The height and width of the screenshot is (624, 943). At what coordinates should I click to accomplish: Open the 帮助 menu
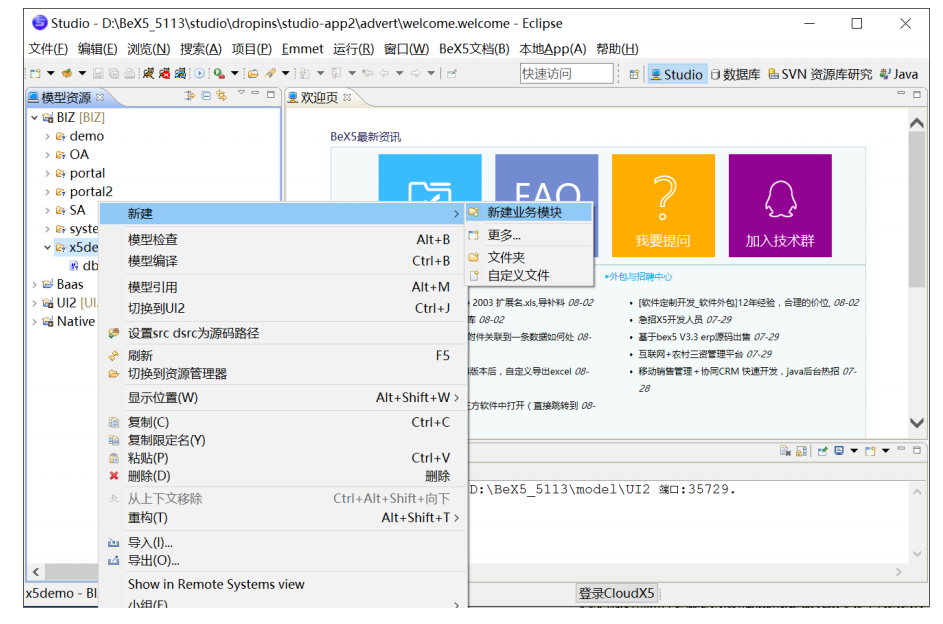point(617,48)
